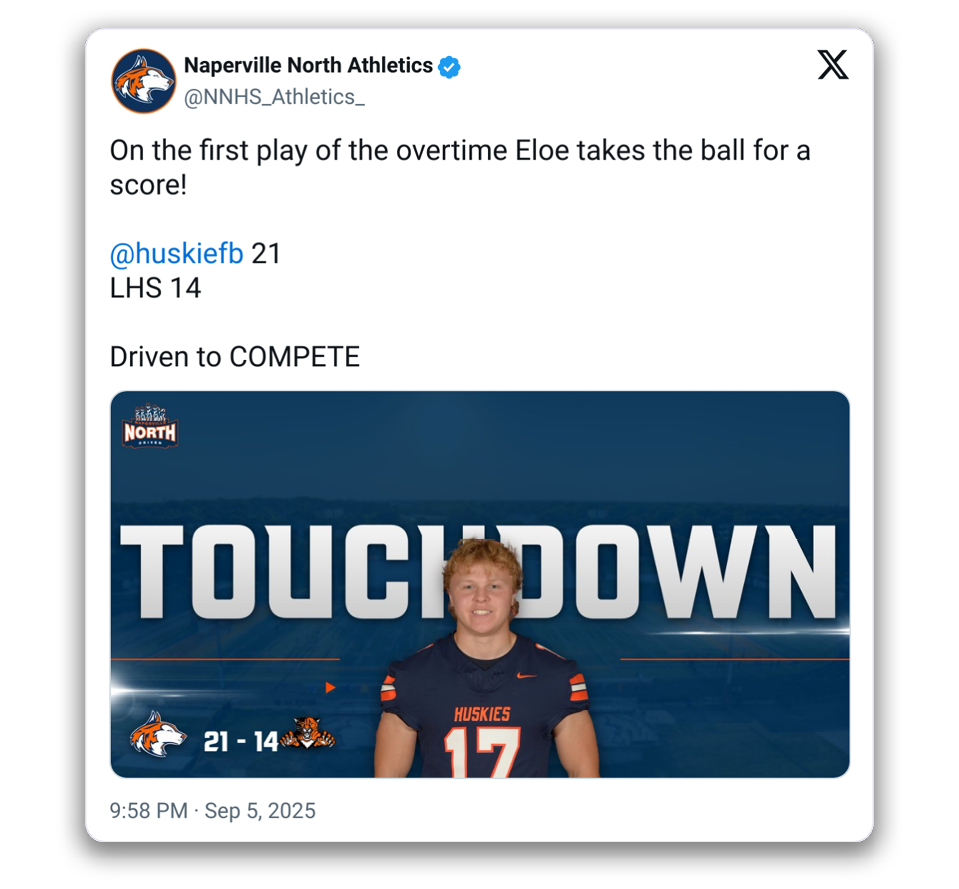The image size is (959, 889).
Task: Click the husky mascot logo beside score
Action: coord(158,733)
